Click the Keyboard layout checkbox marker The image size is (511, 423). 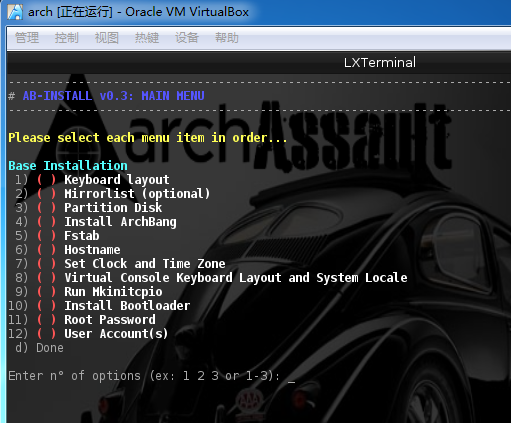[x=46, y=180]
